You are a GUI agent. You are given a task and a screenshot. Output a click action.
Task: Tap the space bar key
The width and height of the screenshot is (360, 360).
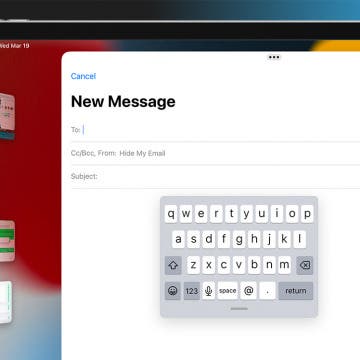pyautogui.click(x=228, y=291)
